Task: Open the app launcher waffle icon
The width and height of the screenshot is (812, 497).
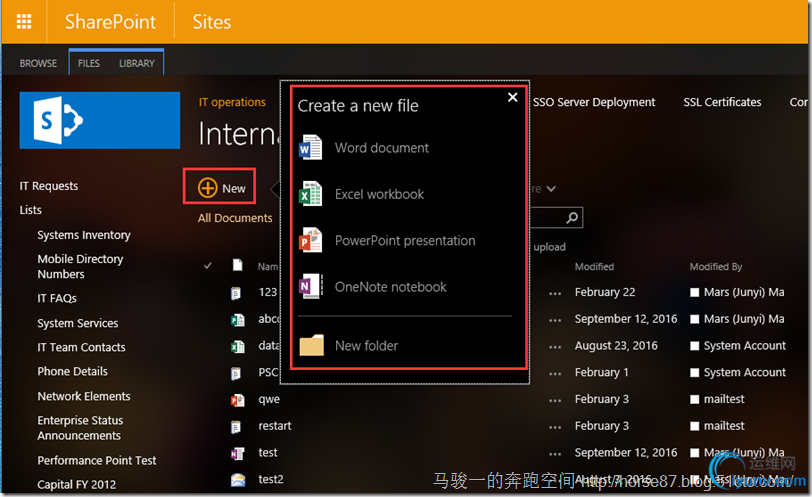Action: 24,21
